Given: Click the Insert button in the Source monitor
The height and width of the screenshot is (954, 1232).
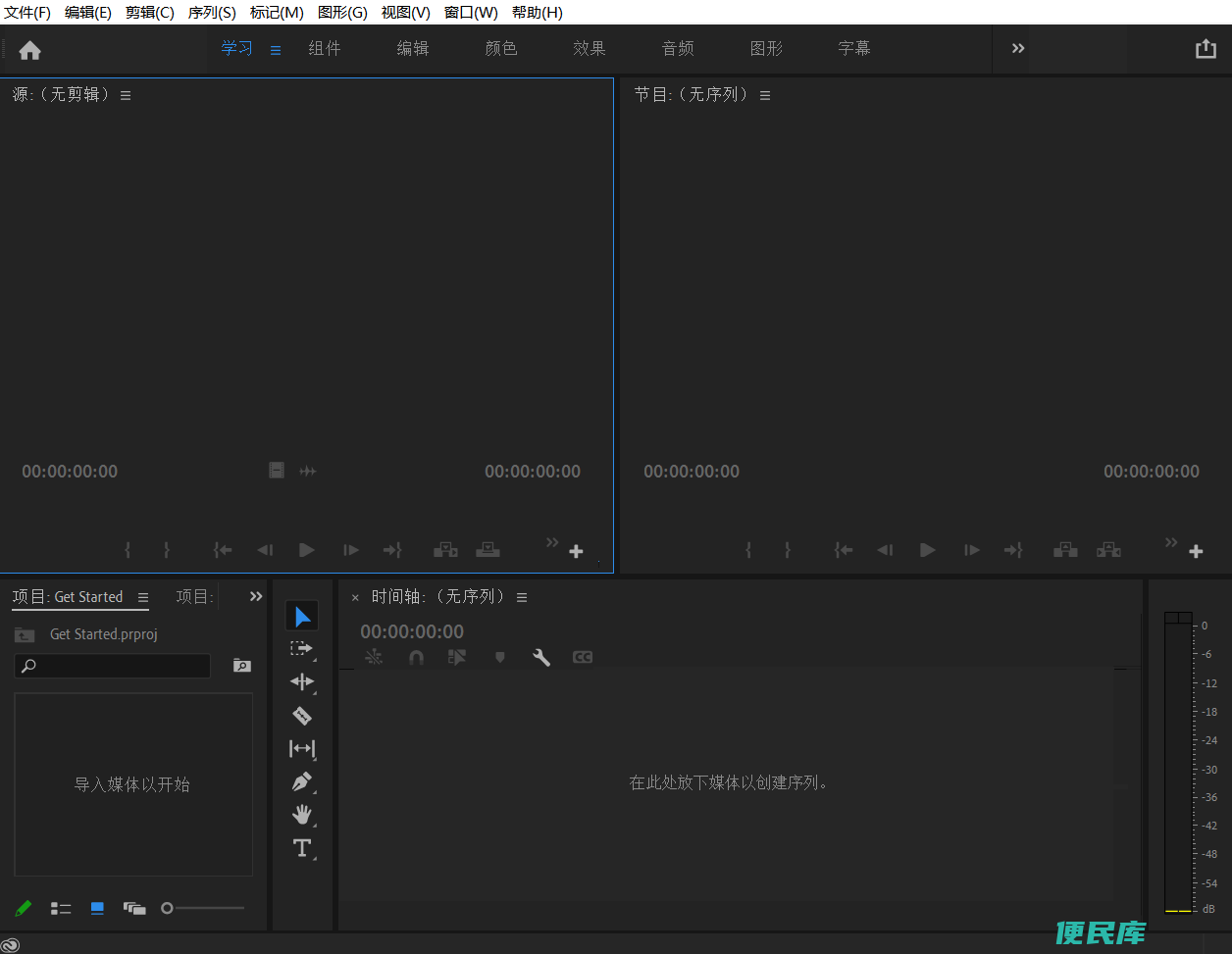Looking at the screenshot, I should pyautogui.click(x=445, y=550).
